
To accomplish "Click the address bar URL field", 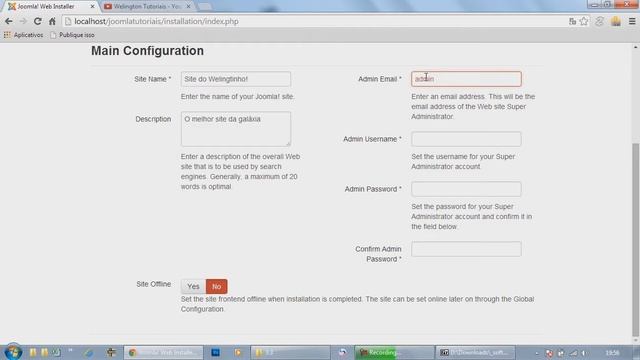I will point(314,21).
